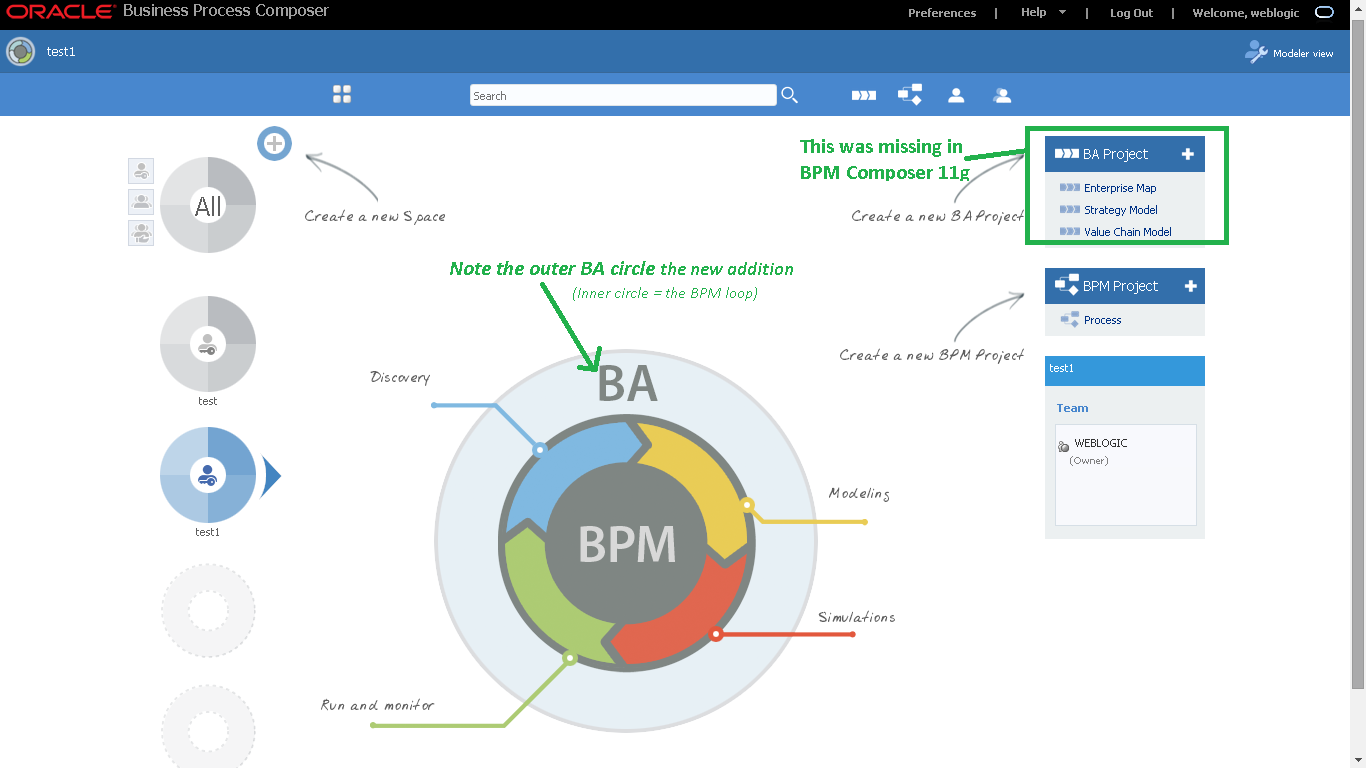
Task: Click the oval icon next to Welcome weblogic
Action: [x=1324, y=13]
